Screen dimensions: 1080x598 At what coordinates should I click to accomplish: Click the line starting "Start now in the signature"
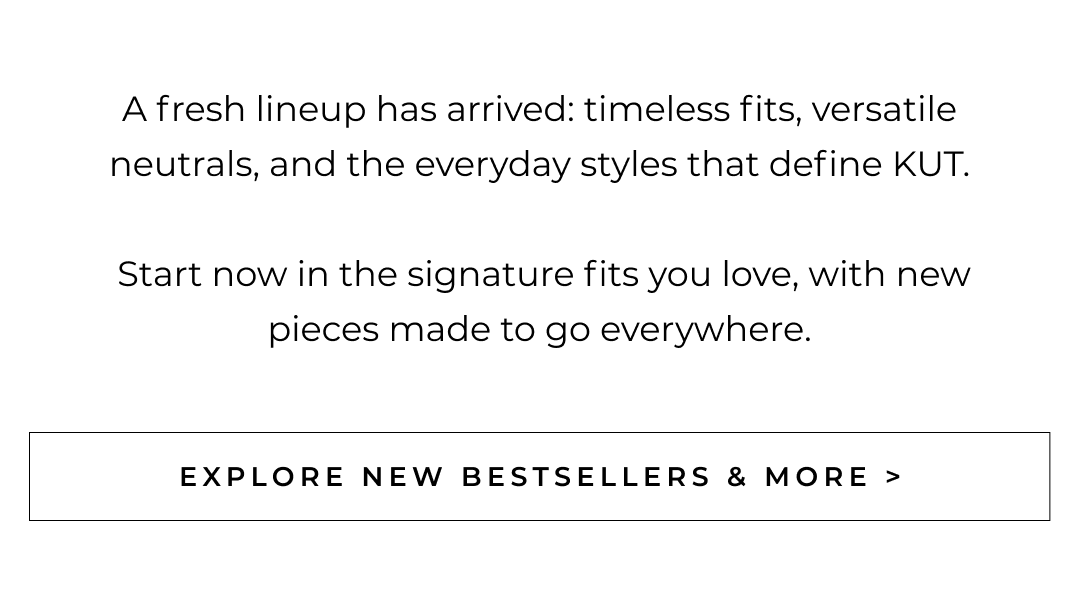pyautogui.click(x=543, y=274)
